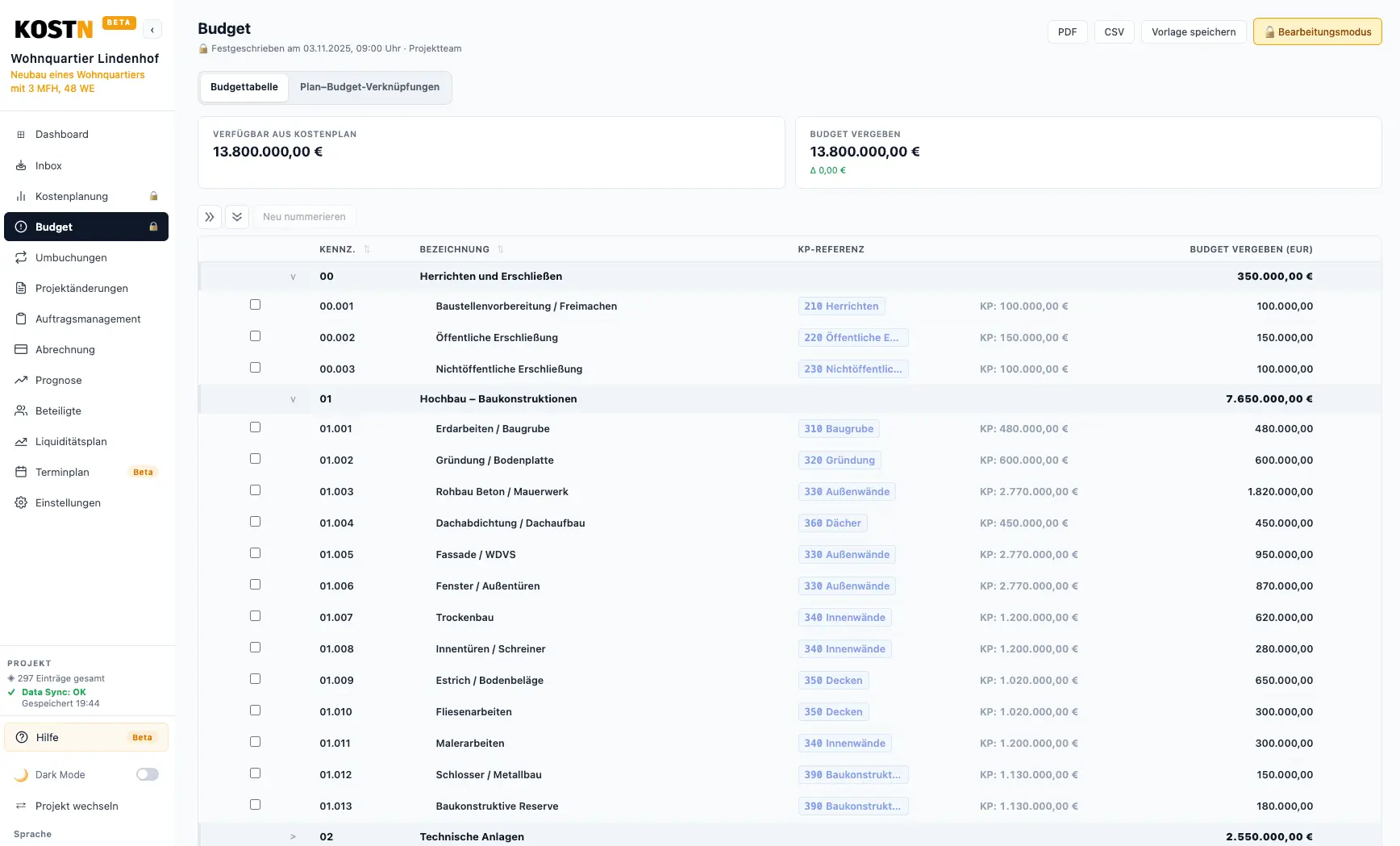Click the Dashboard icon in sidebar
1400x846 pixels.
(21, 135)
